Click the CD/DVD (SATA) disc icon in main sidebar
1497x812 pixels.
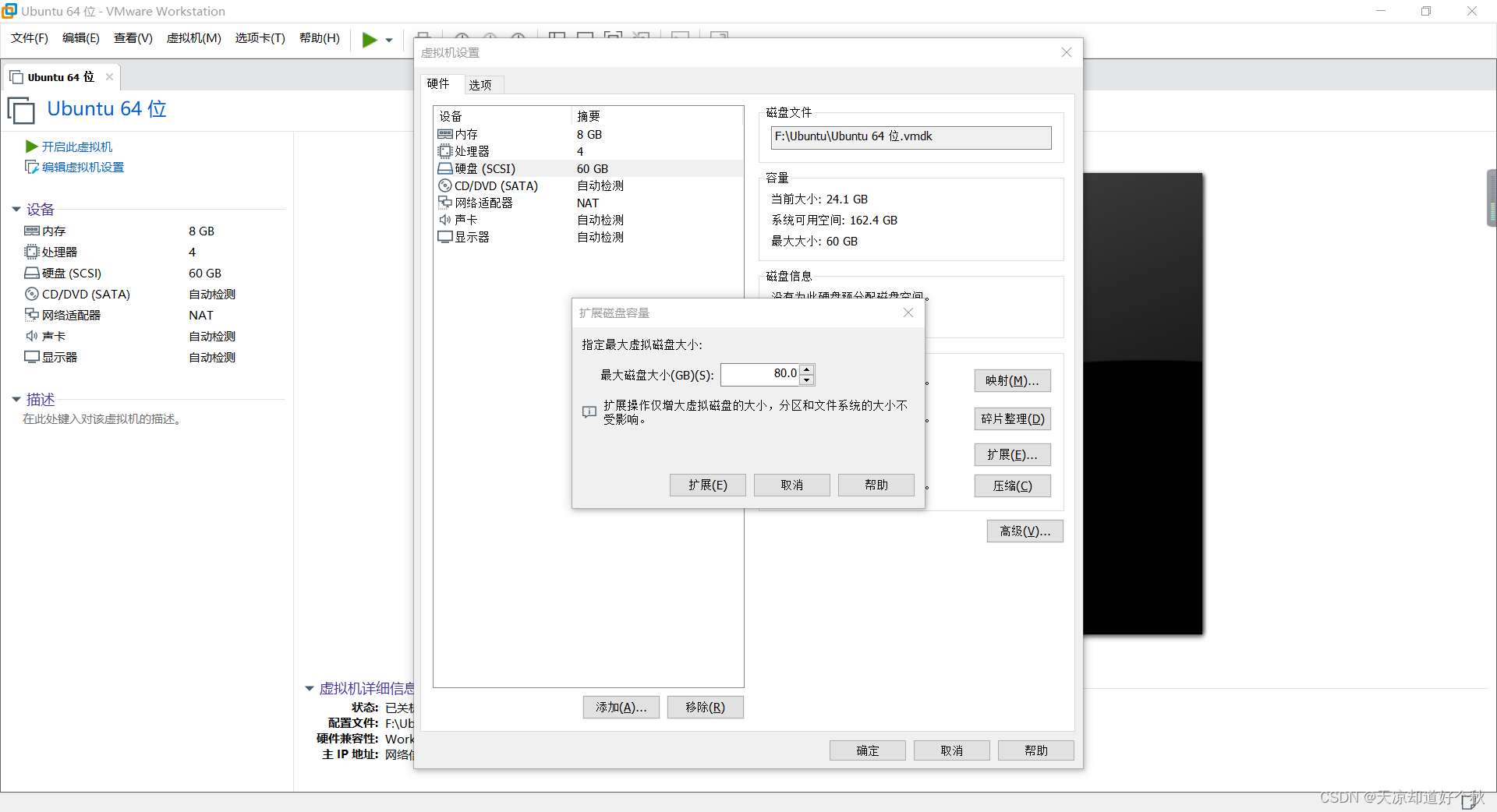click(32, 294)
